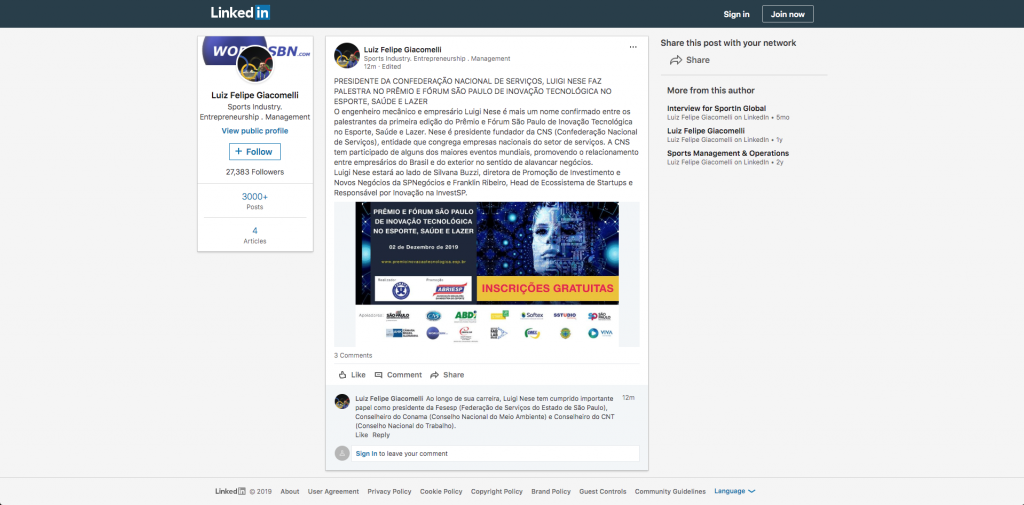Open the Guest Controls footer link
Viewport: 1024px width, 505px height.
point(603,491)
